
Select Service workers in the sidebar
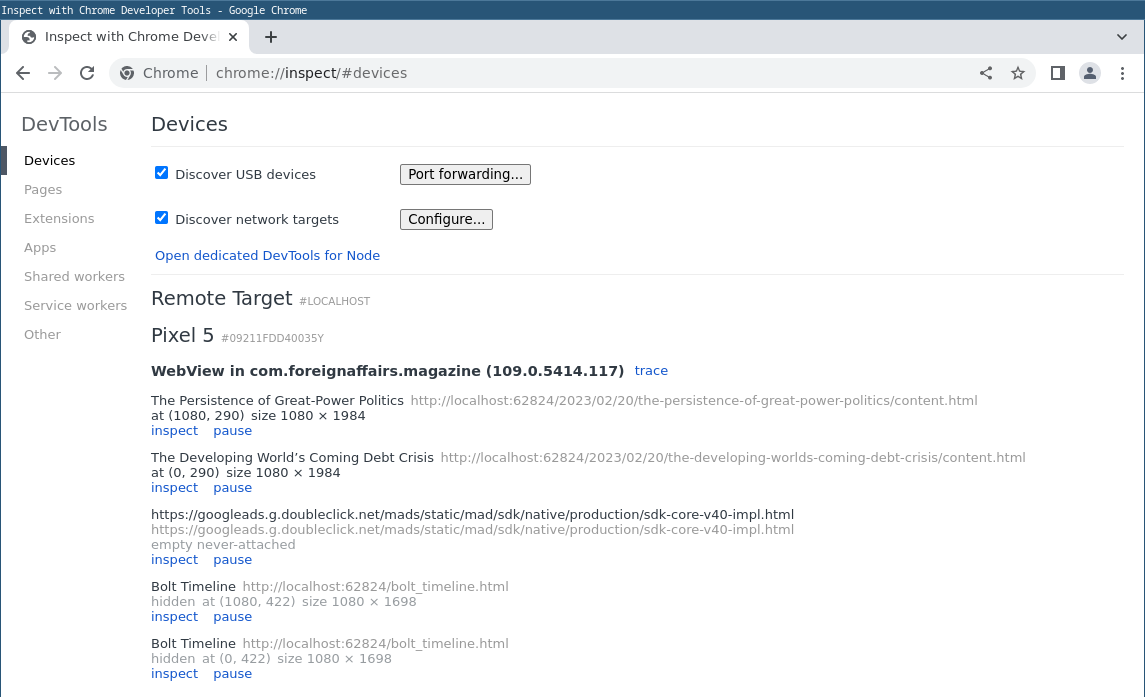(x=75, y=305)
